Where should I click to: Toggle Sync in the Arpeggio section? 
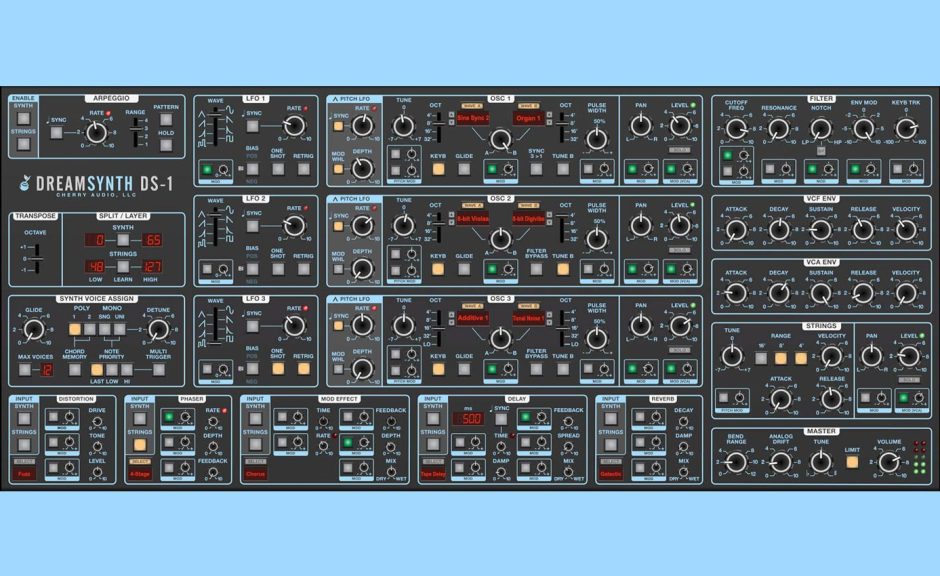[55, 133]
